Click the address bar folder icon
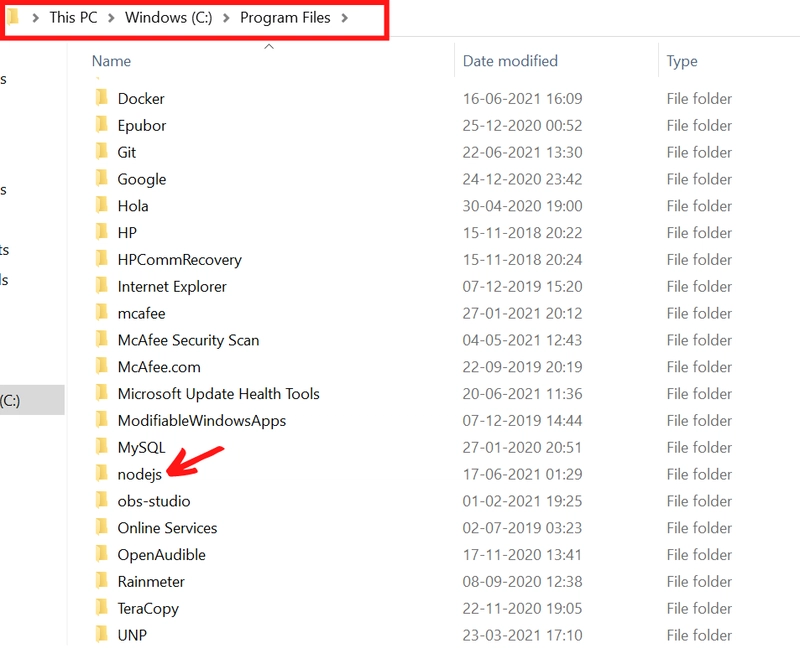Screen dimensions: 800x659 tap(13, 17)
